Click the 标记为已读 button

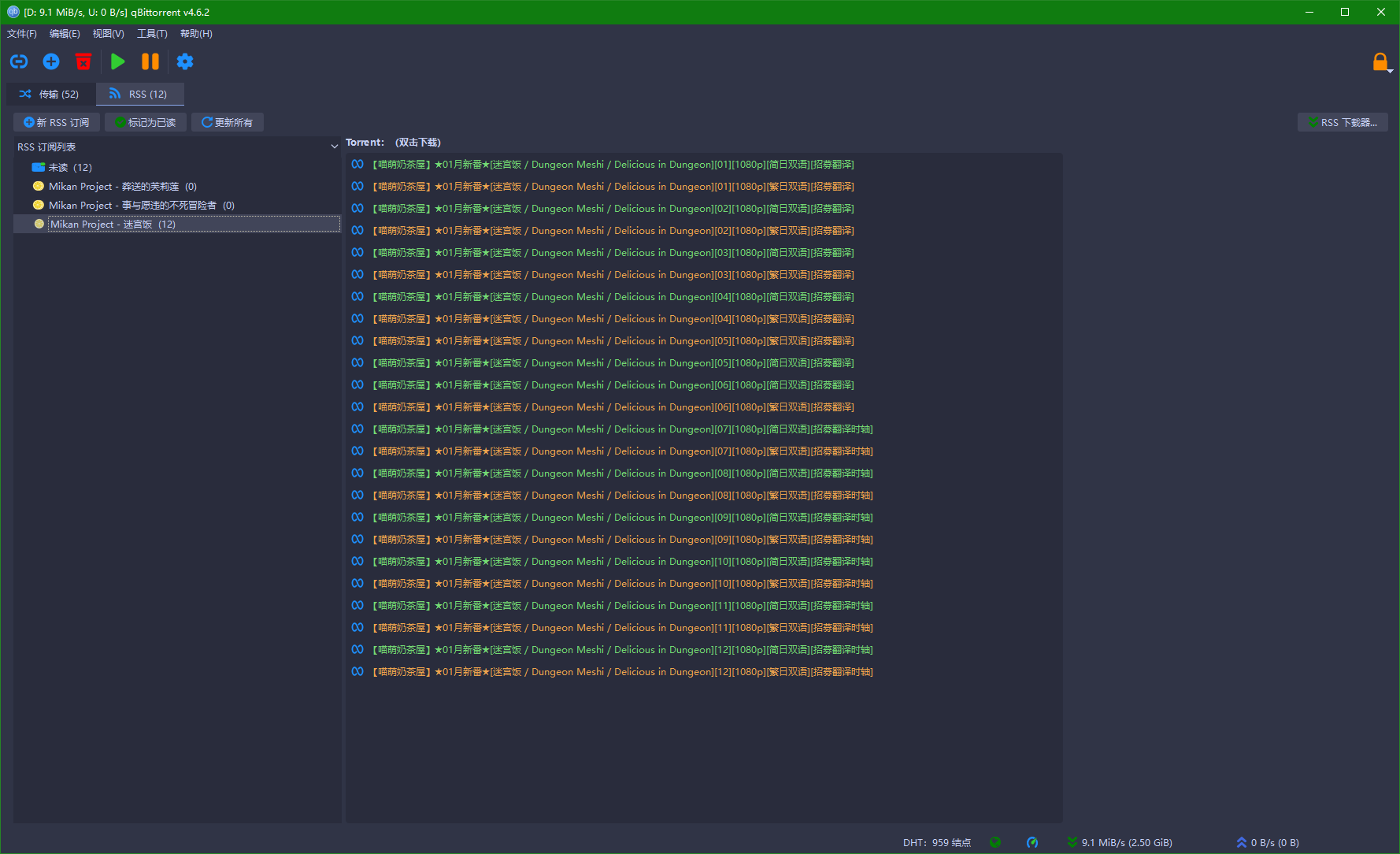pyautogui.click(x=146, y=122)
